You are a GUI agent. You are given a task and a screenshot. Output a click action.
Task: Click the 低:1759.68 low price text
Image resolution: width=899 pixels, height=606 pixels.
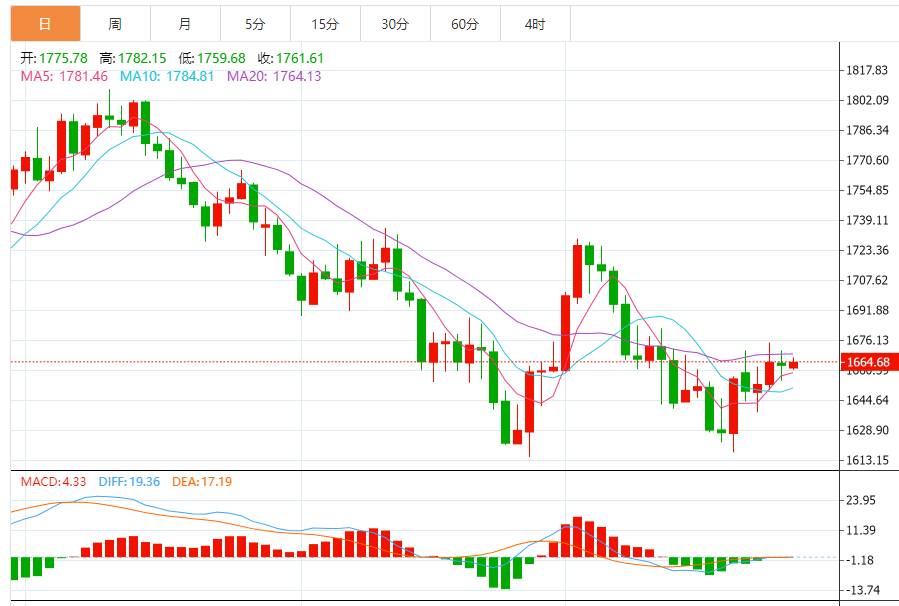pos(212,58)
